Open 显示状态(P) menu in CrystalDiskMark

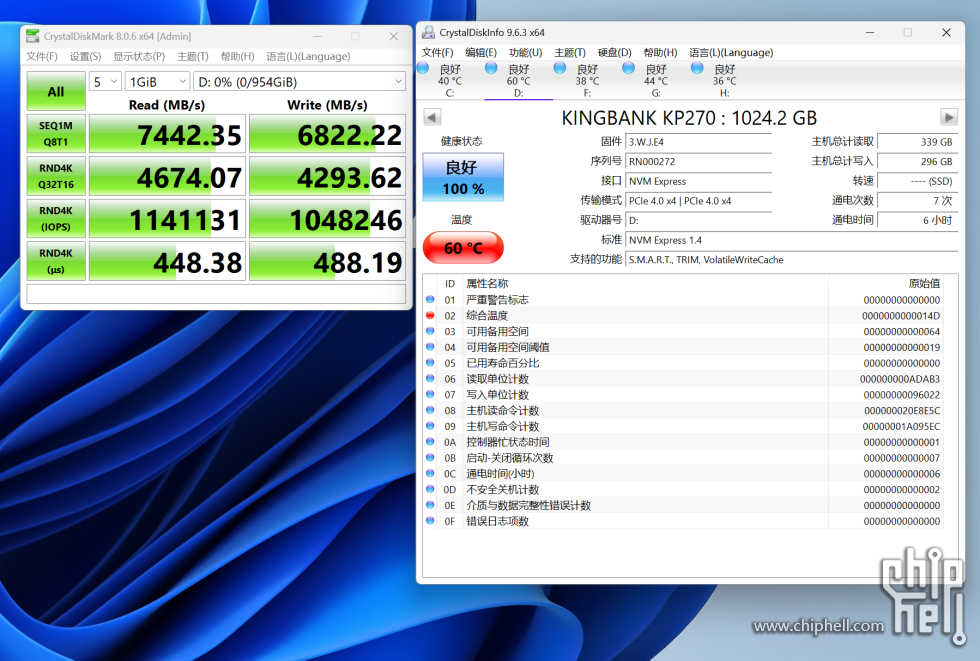pyautogui.click(x=139, y=56)
